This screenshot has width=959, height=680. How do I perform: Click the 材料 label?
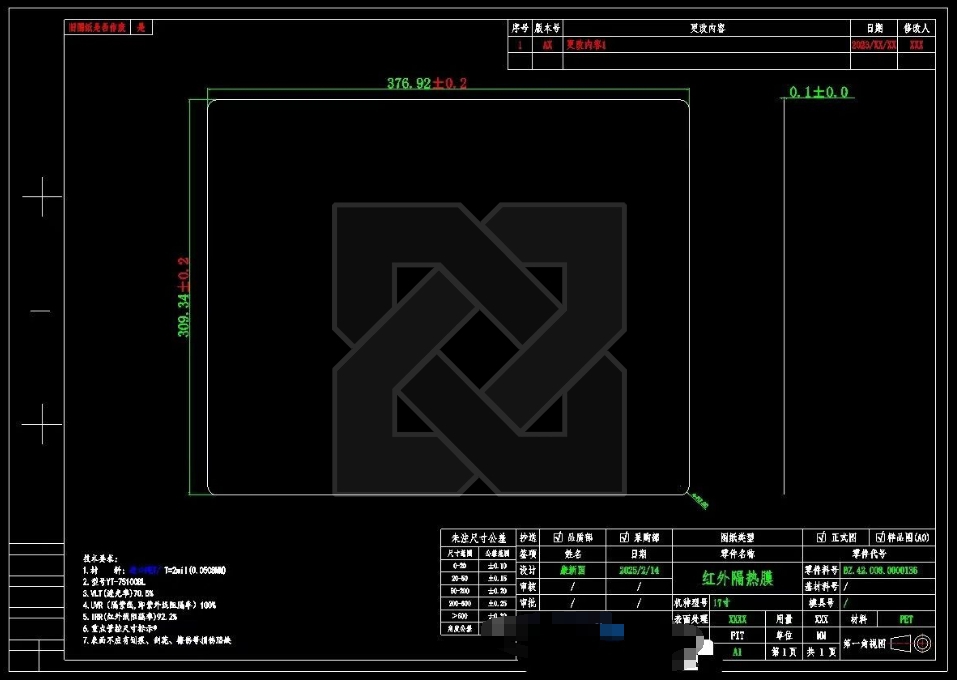pos(859,619)
